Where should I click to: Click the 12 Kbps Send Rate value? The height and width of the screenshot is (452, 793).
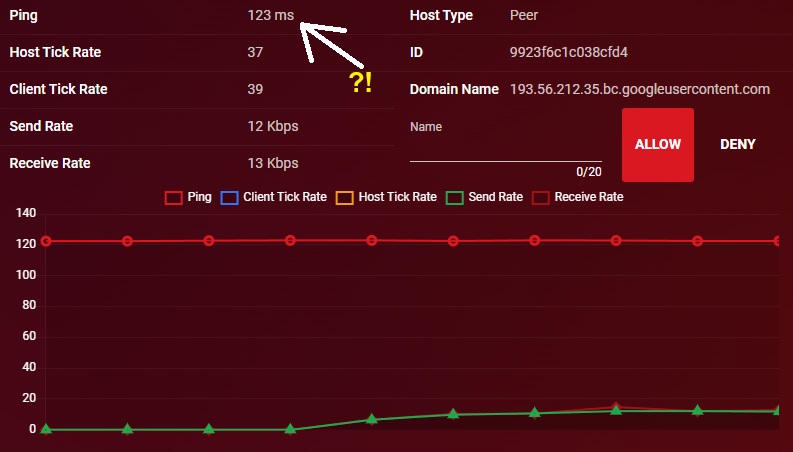coord(273,126)
